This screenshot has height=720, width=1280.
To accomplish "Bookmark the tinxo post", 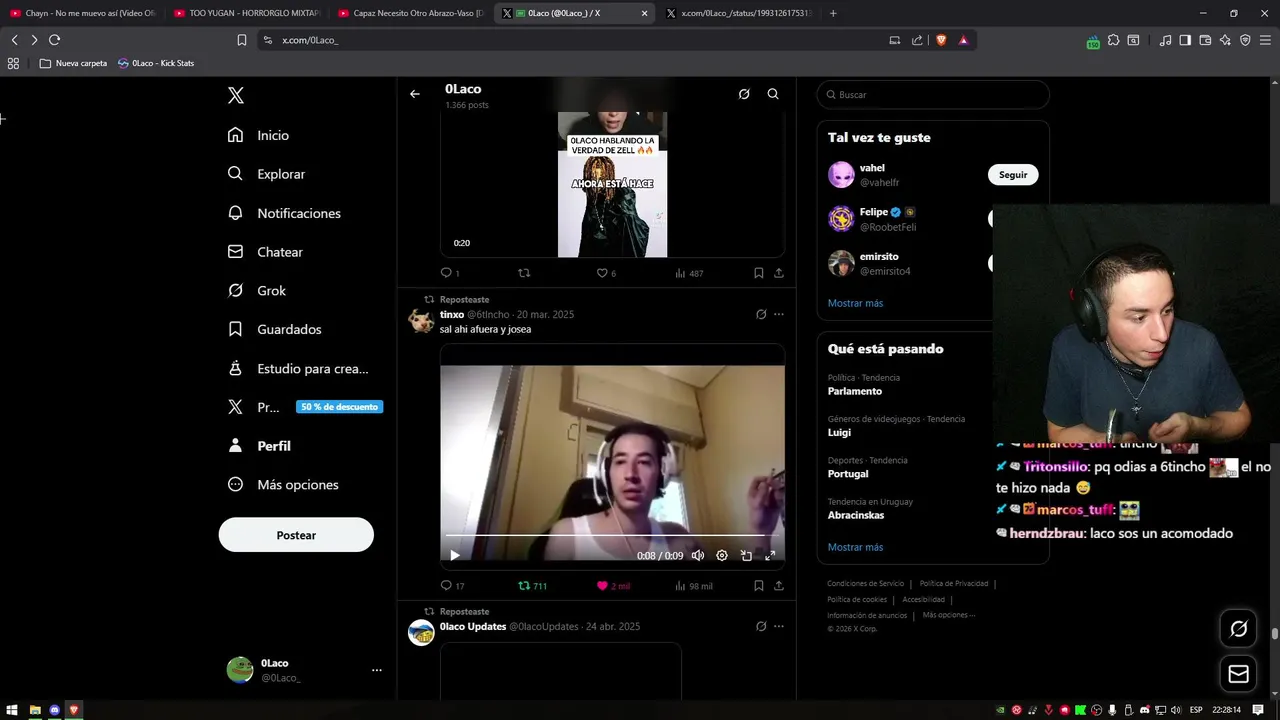I will click(758, 586).
